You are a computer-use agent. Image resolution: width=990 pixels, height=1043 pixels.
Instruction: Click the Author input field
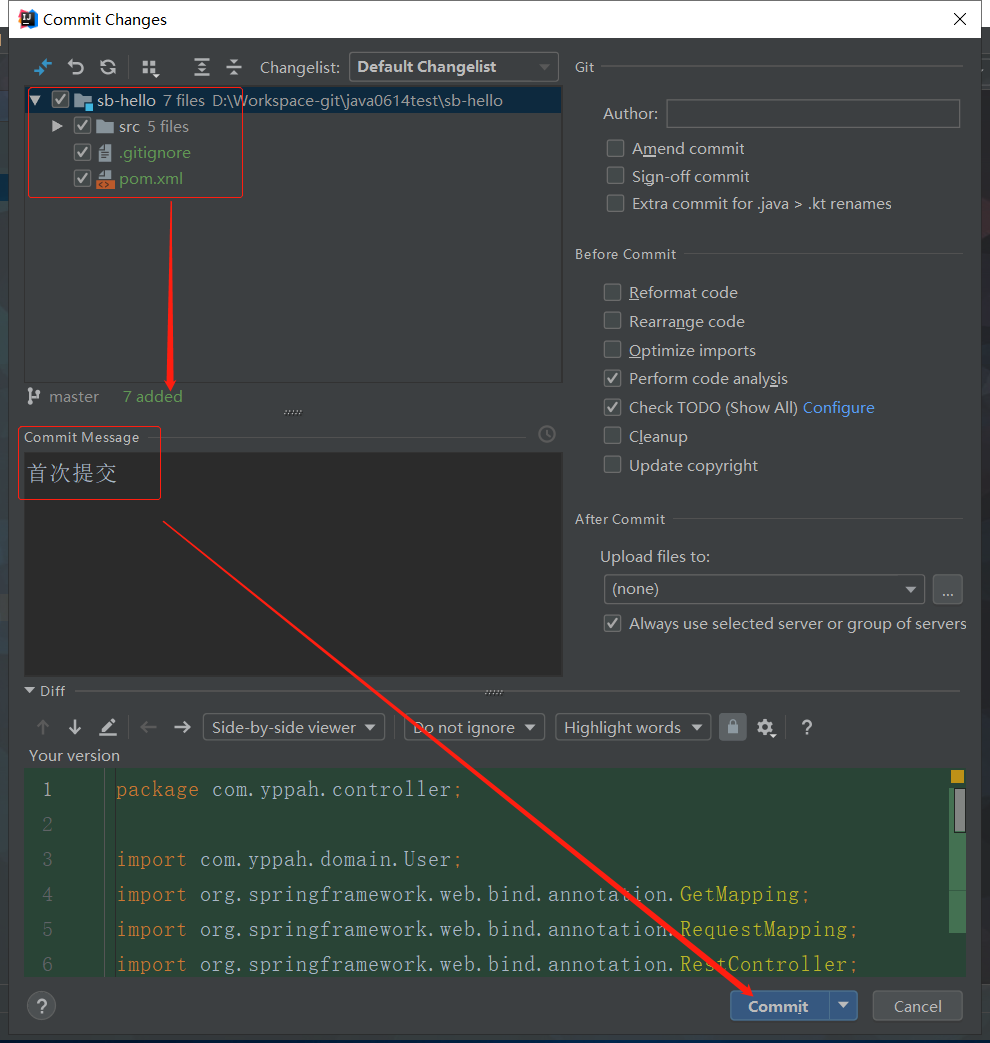(x=812, y=114)
